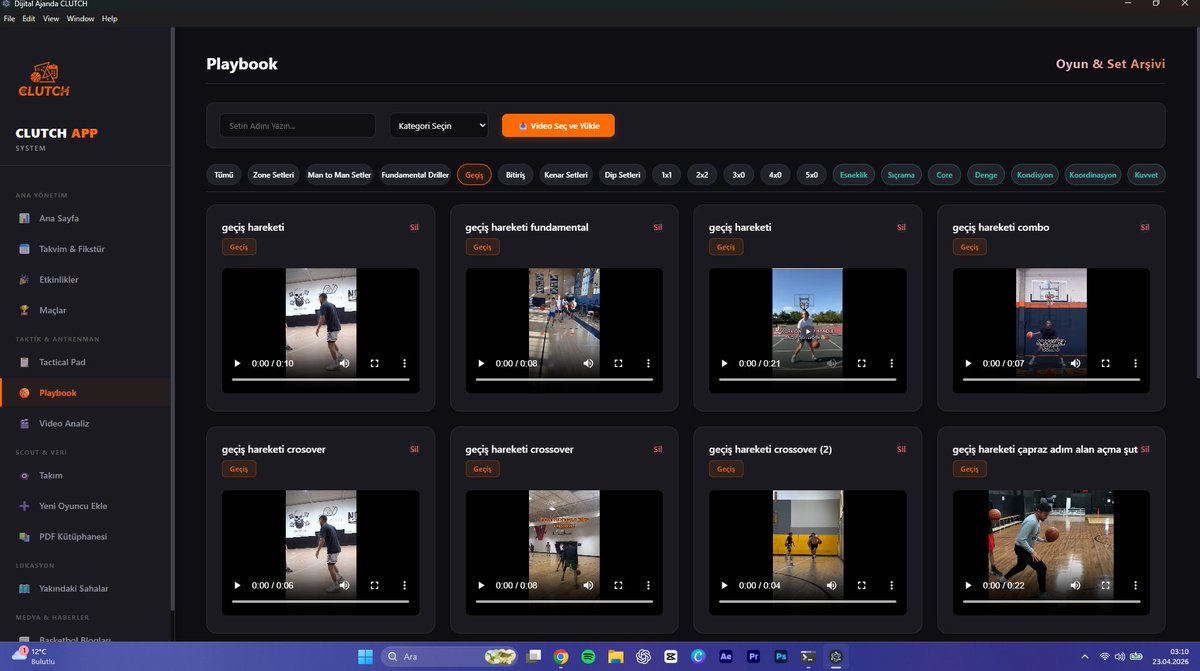This screenshot has width=1200, height=671.
Task: Open the Kategori Seçin dropdown
Action: coord(439,125)
